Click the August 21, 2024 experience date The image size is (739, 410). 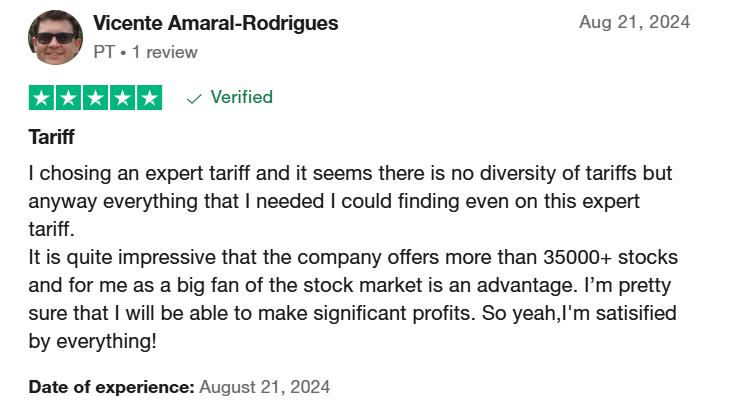pos(264,387)
